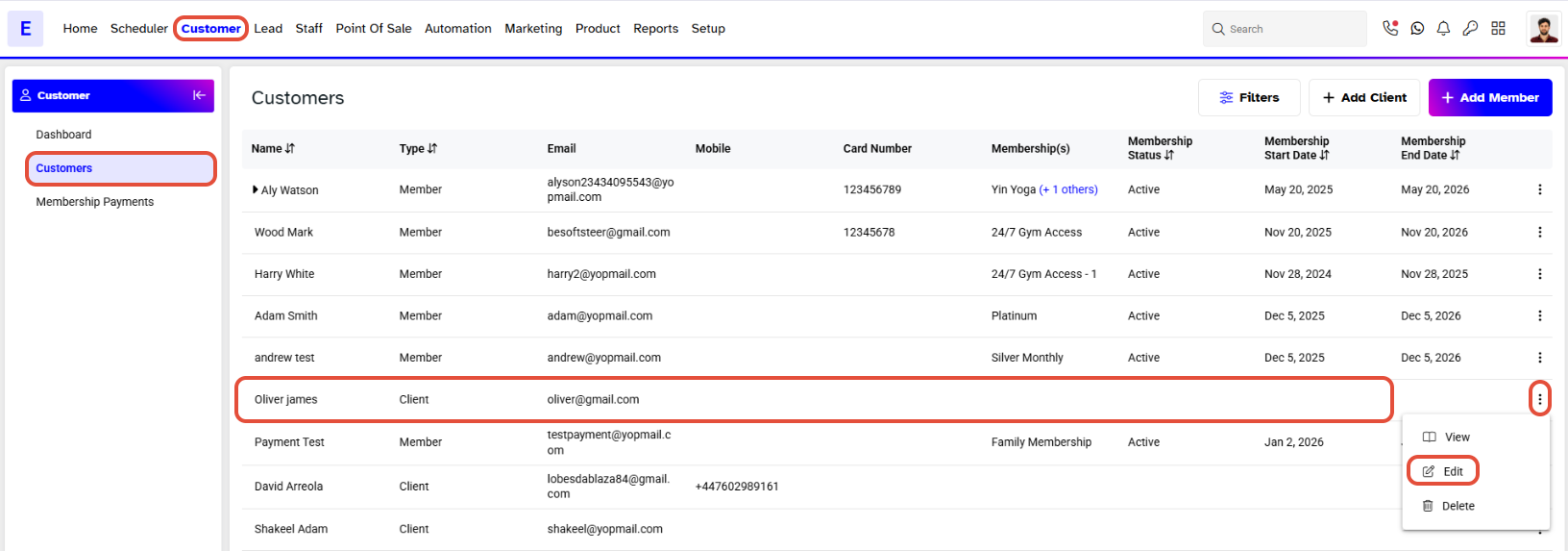This screenshot has height=551, width=1568.
Task: Open Point Of Sale menu
Action: (374, 29)
